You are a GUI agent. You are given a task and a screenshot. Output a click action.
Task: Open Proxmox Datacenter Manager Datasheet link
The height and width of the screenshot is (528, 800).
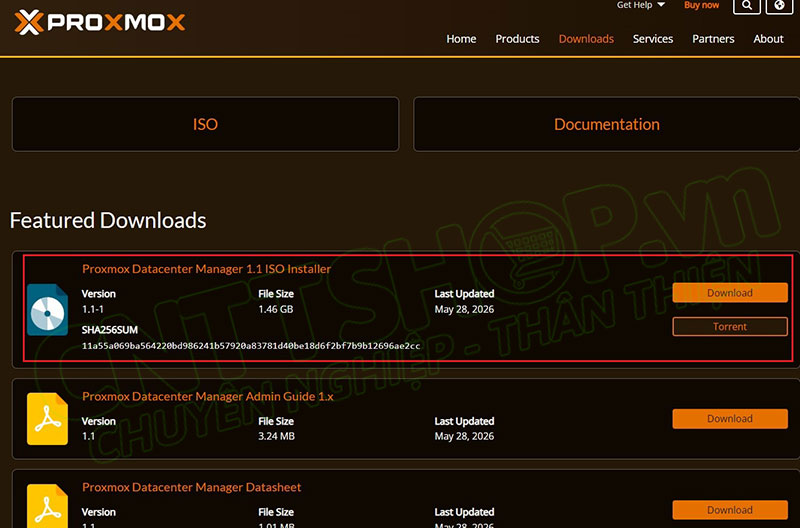pos(191,487)
